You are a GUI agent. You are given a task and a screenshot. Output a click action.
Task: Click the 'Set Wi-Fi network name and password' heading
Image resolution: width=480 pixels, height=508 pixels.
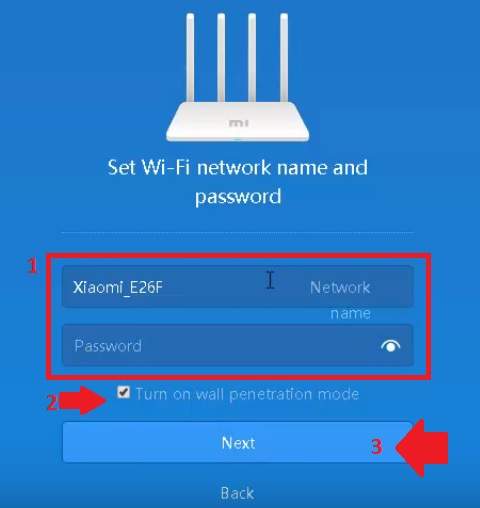click(238, 181)
